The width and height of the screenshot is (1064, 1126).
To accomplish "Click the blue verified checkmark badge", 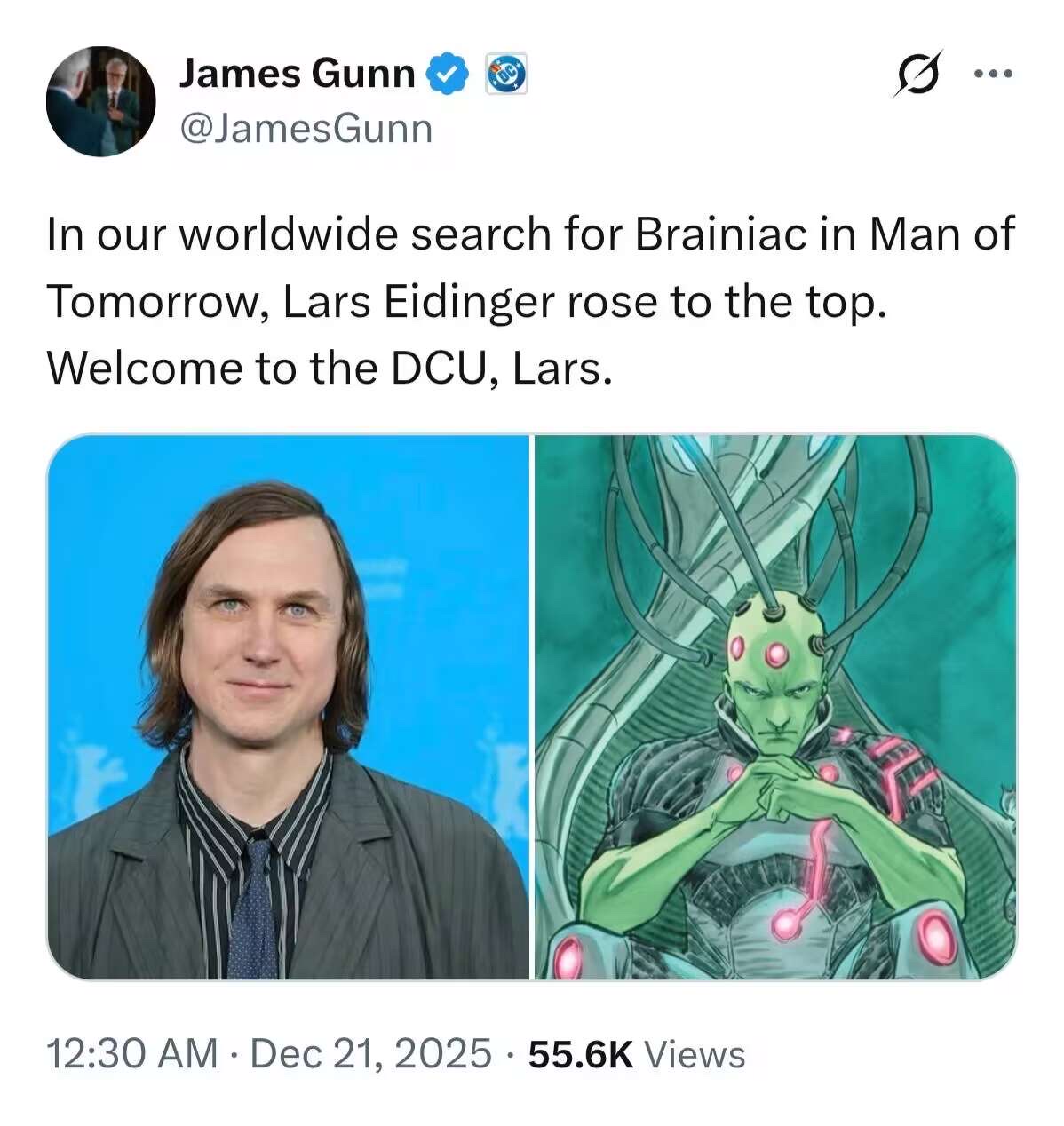I will click(x=449, y=74).
